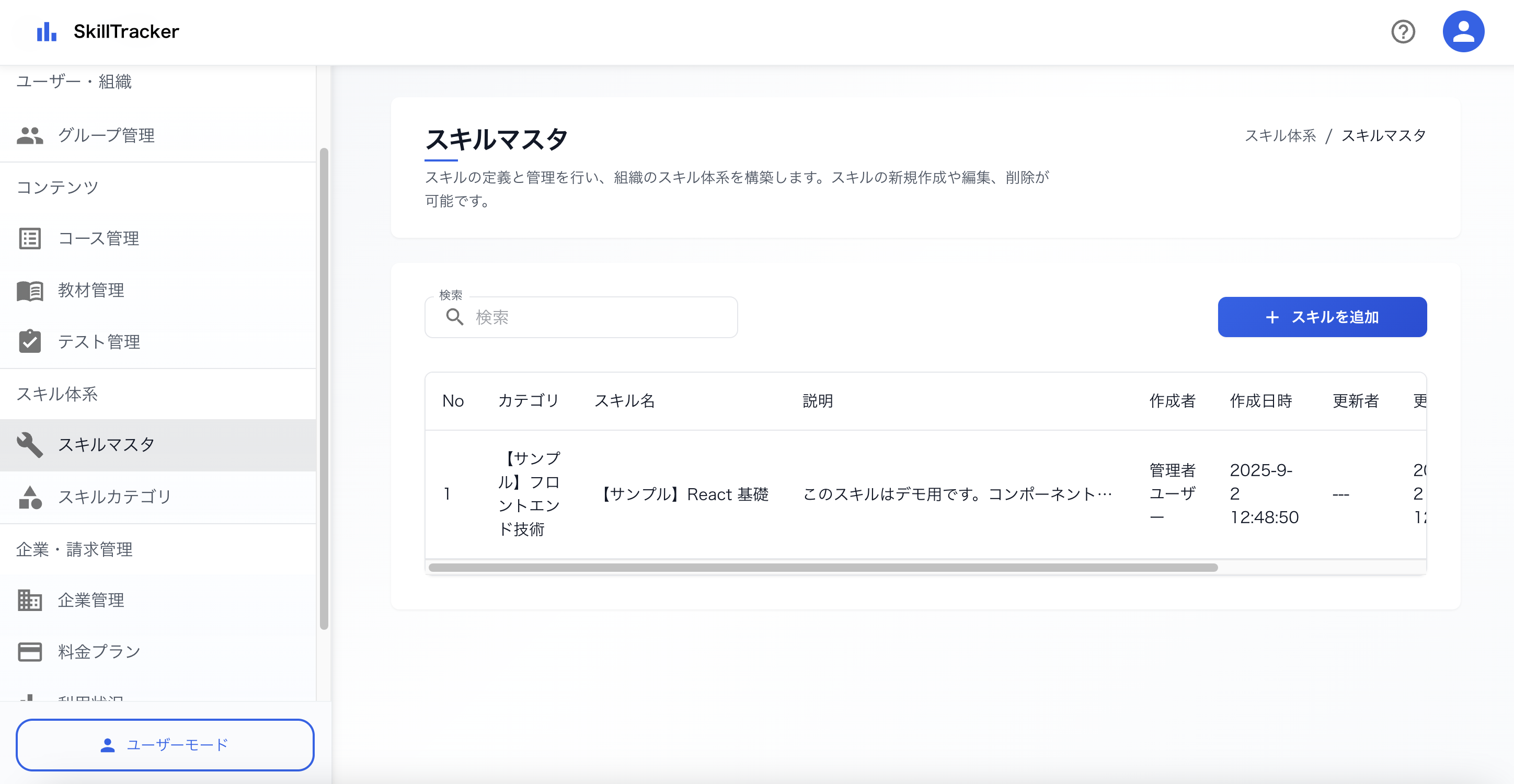Click the 企業管理 building icon

[29, 600]
